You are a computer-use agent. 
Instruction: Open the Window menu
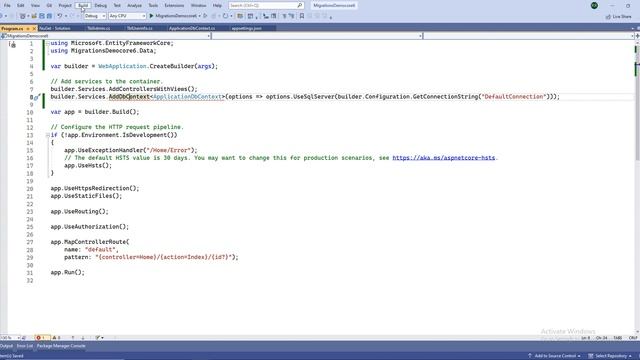[198, 5]
